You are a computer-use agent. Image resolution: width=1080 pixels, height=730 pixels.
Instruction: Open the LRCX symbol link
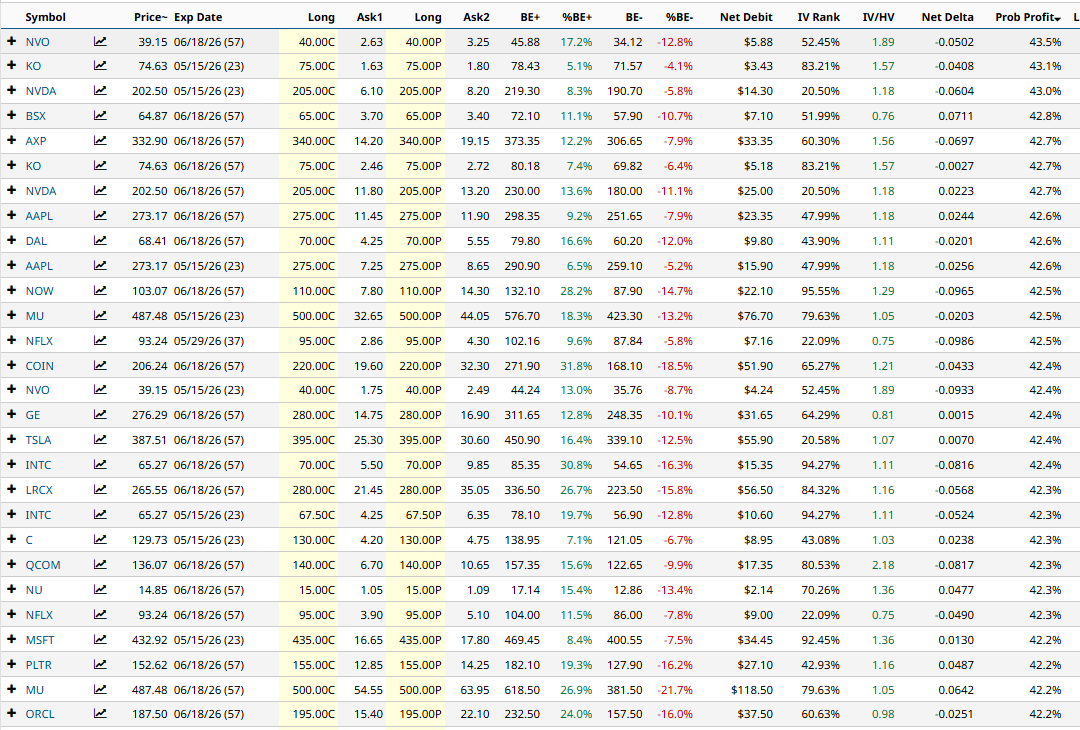39,490
